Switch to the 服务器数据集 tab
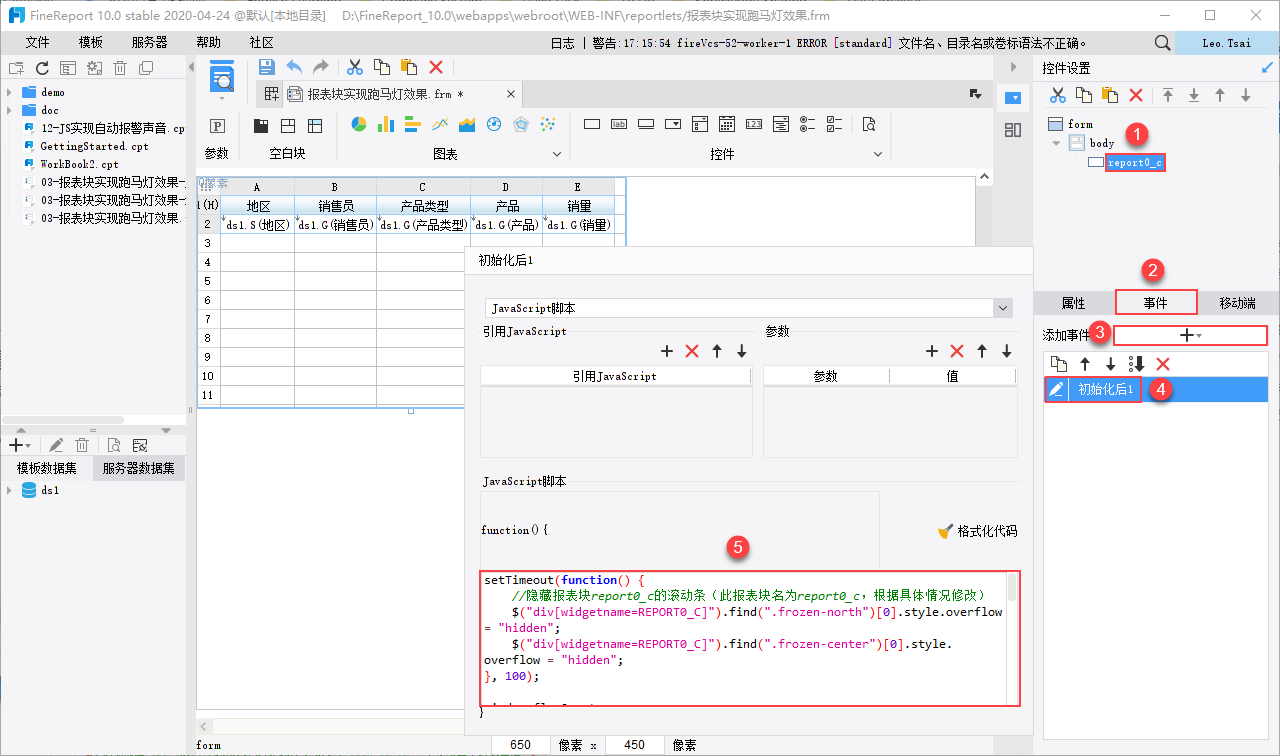The width and height of the screenshot is (1280, 756). (x=139, y=468)
